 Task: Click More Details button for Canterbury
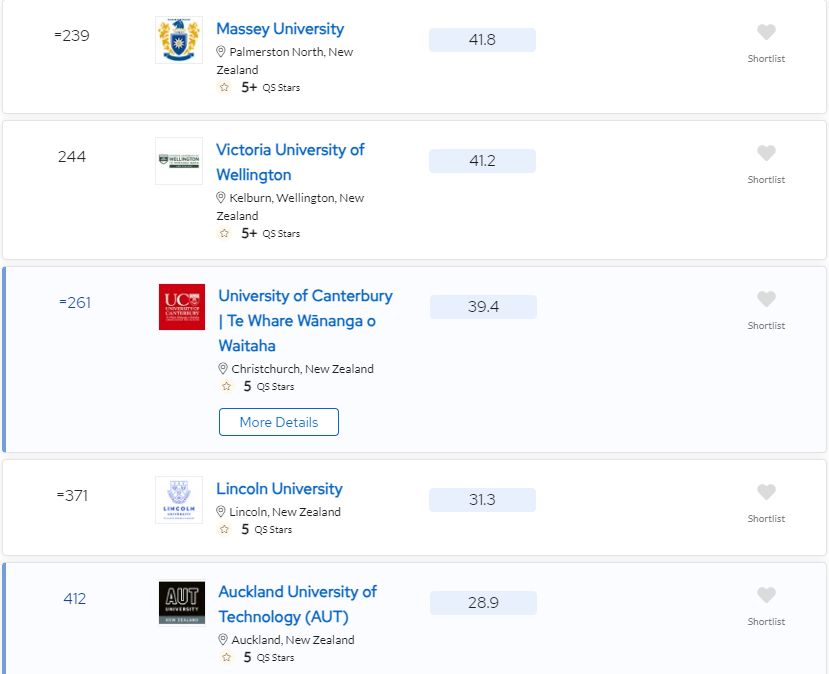279,422
